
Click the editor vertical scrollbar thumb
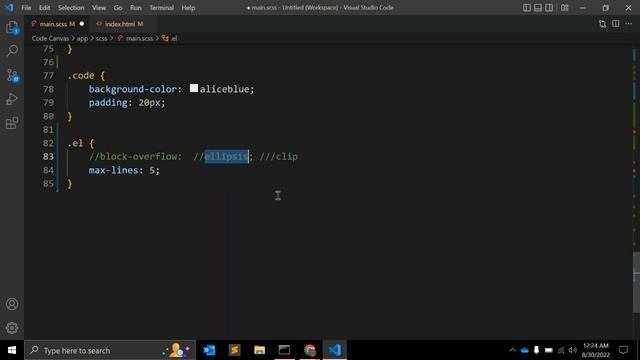coord(636,282)
